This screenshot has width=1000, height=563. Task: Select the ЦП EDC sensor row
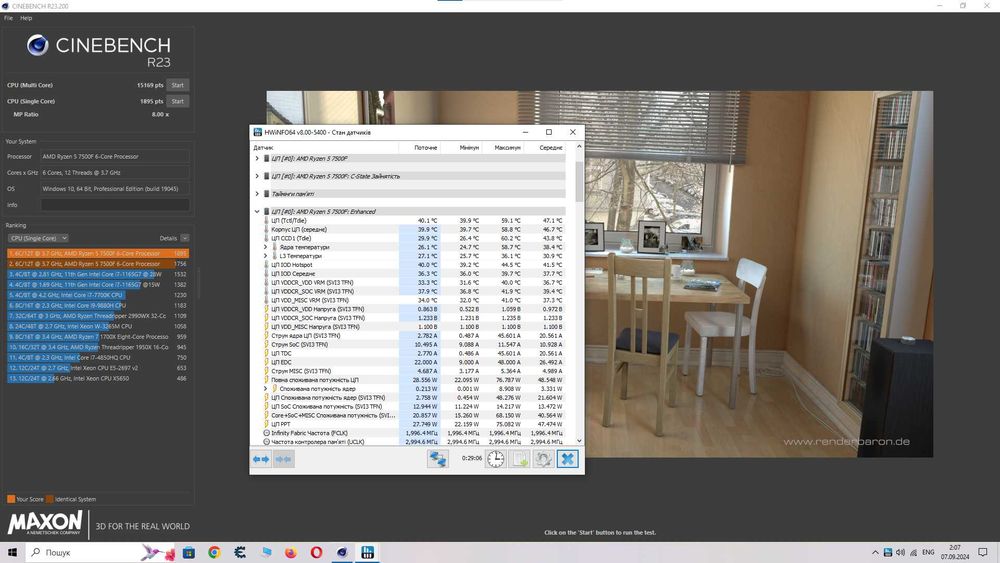(413, 362)
